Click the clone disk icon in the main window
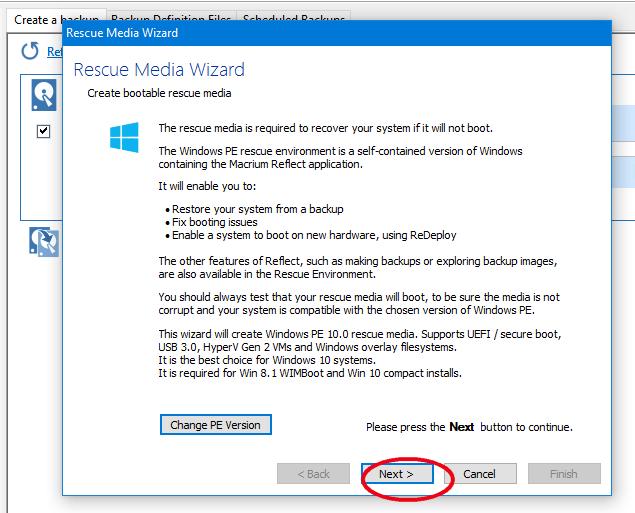635x513 pixels. click(x=44, y=242)
